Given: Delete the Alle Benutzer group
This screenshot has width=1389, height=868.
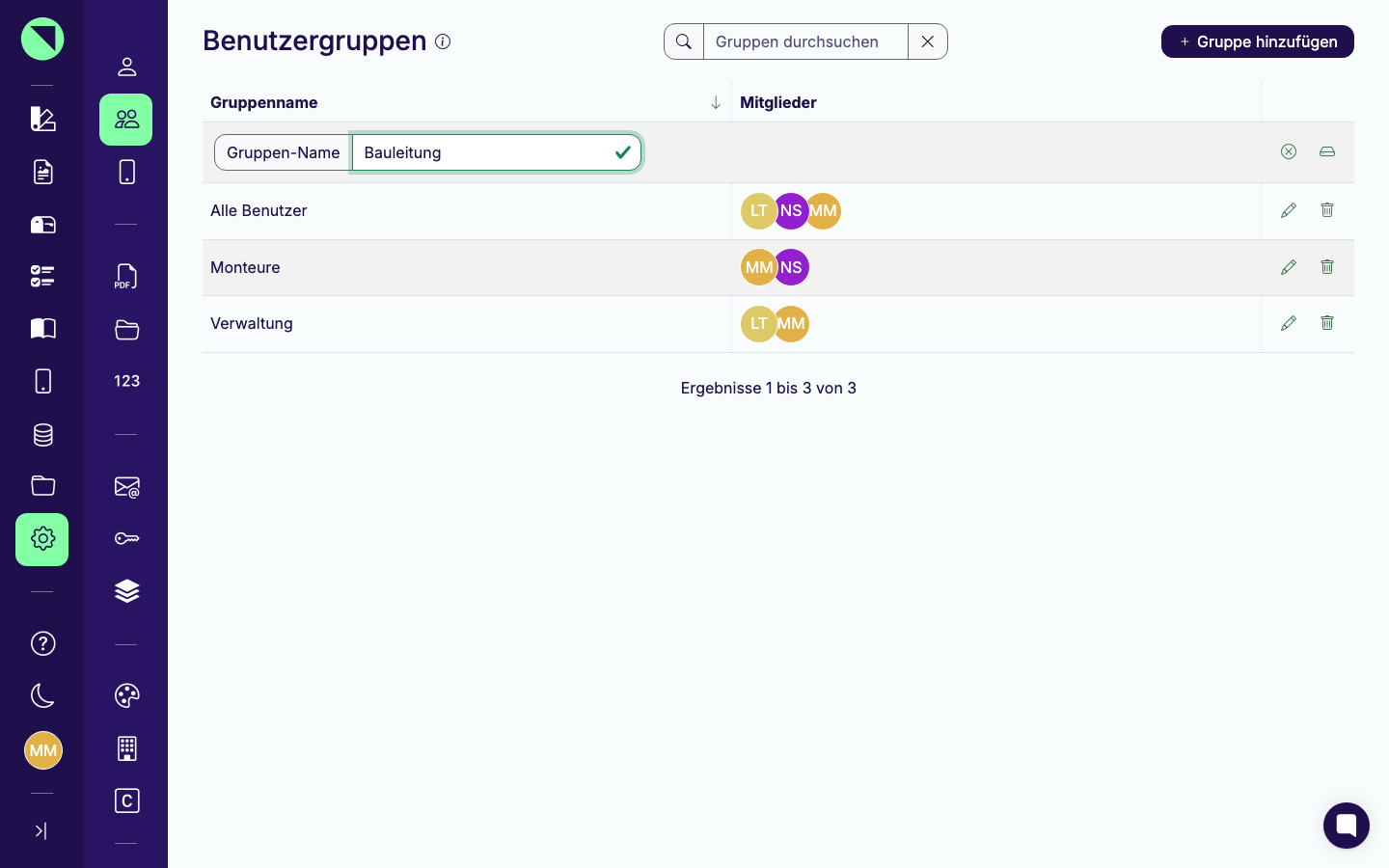Looking at the screenshot, I should [x=1327, y=210].
